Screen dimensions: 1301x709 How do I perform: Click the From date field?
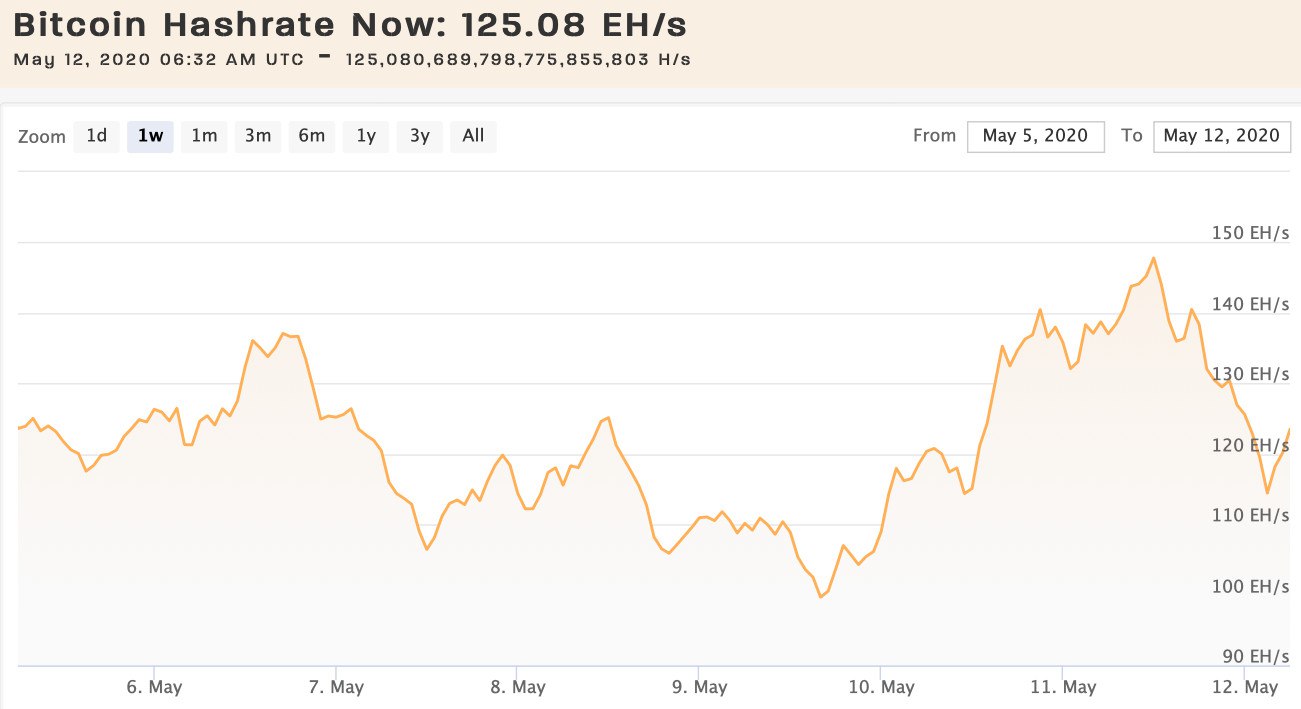click(1035, 136)
